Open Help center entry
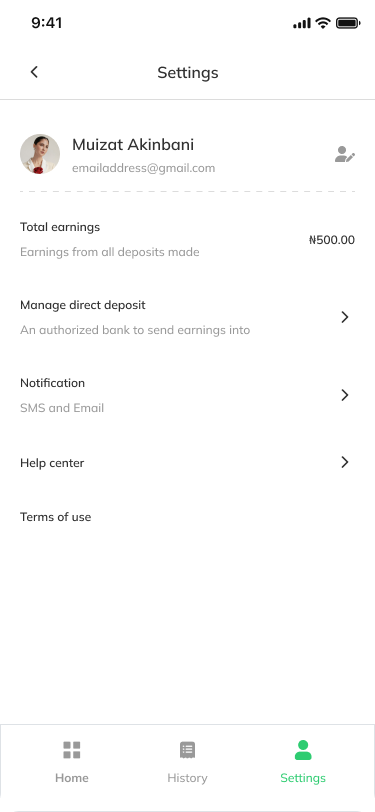The width and height of the screenshot is (375, 812). point(188,462)
